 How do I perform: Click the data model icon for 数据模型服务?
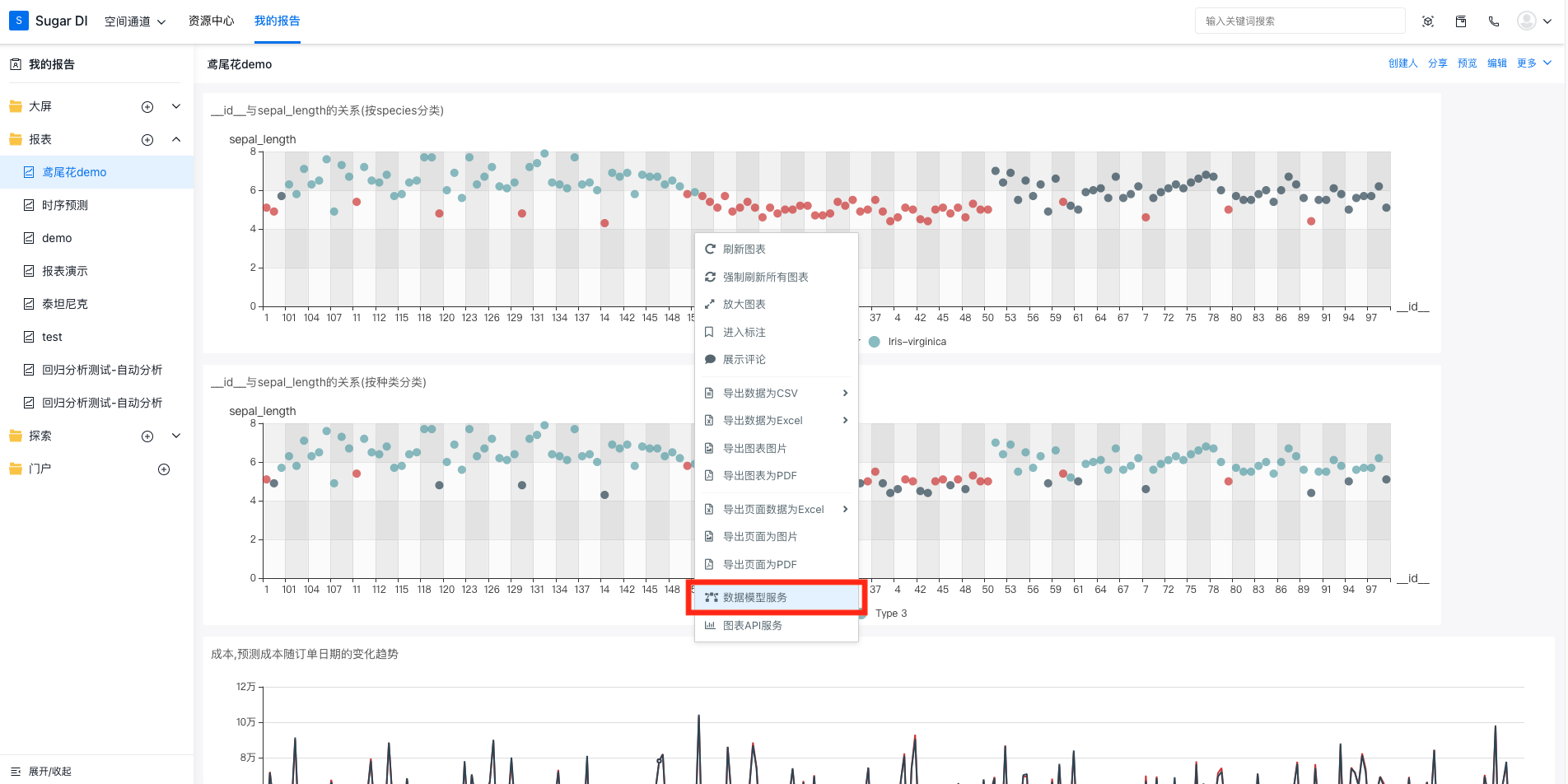712,597
